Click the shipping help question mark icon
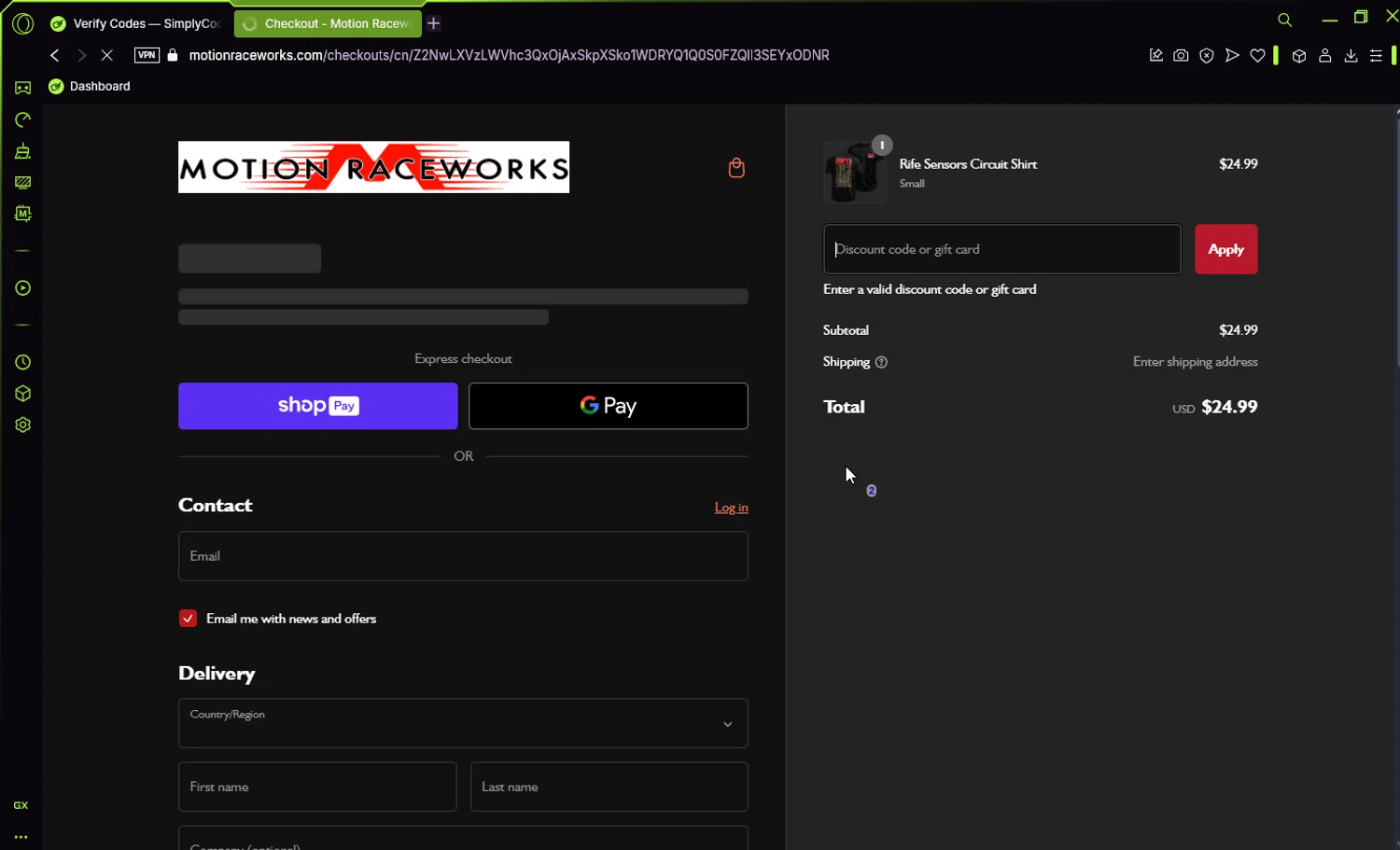The height and width of the screenshot is (850, 1400). 881,362
